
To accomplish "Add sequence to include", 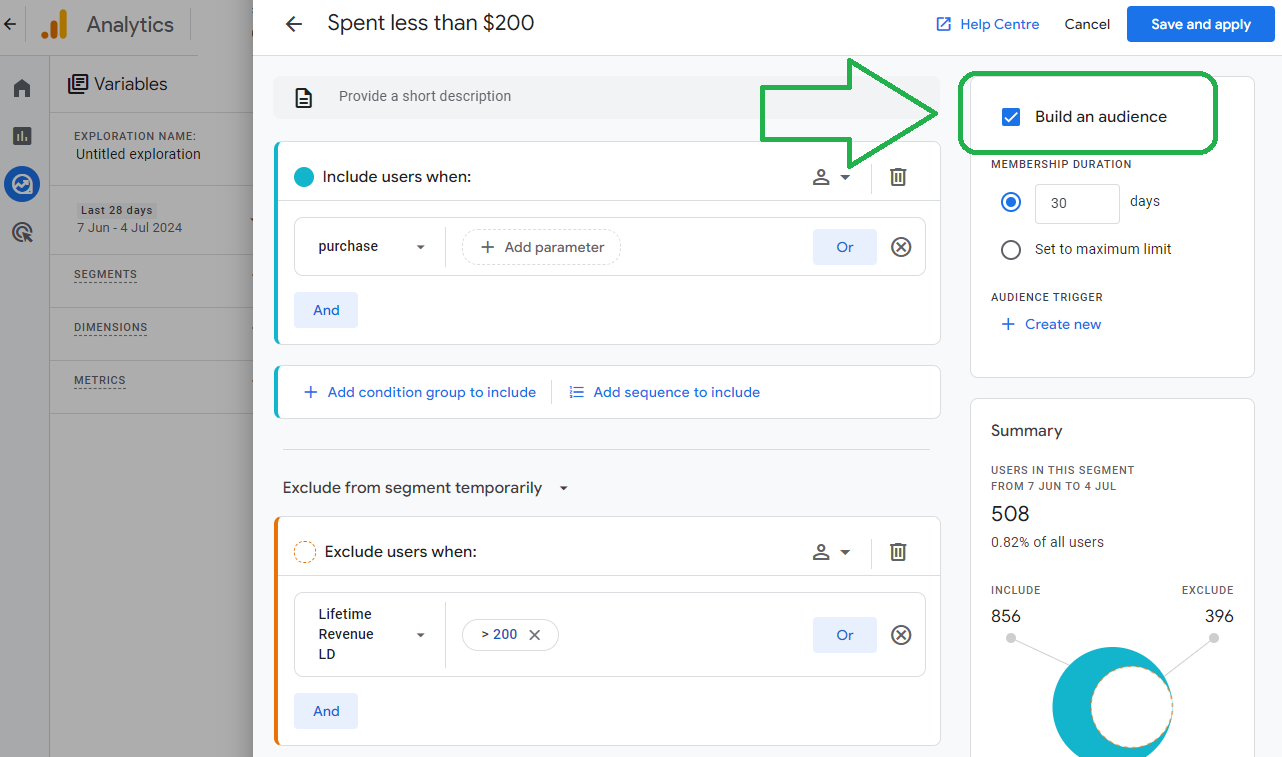I will coord(664,392).
